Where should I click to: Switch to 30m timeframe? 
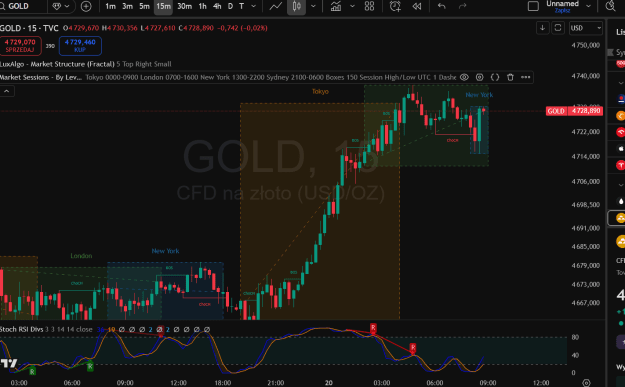coord(184,6)
